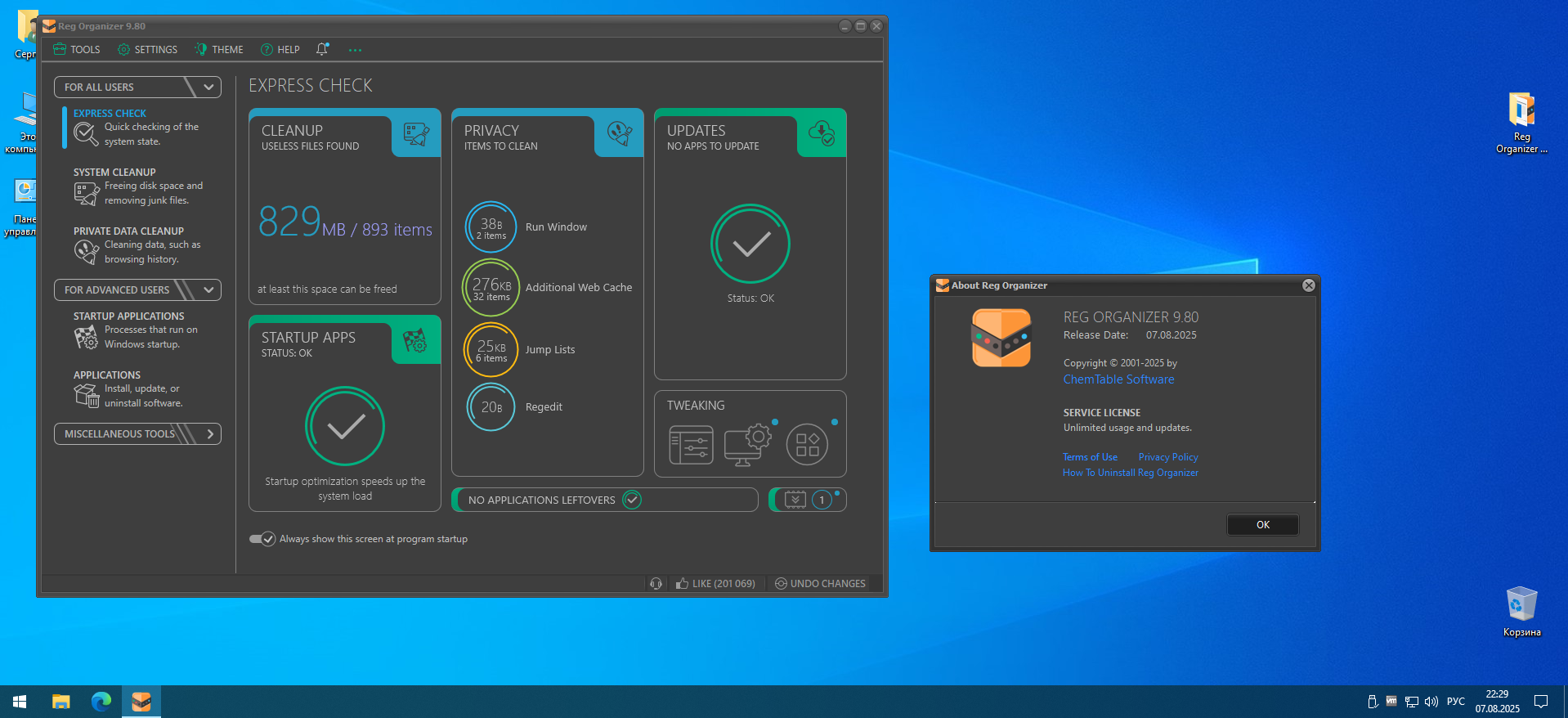Open Microsoft Edge from the taskbar

(x=101, y=702)
